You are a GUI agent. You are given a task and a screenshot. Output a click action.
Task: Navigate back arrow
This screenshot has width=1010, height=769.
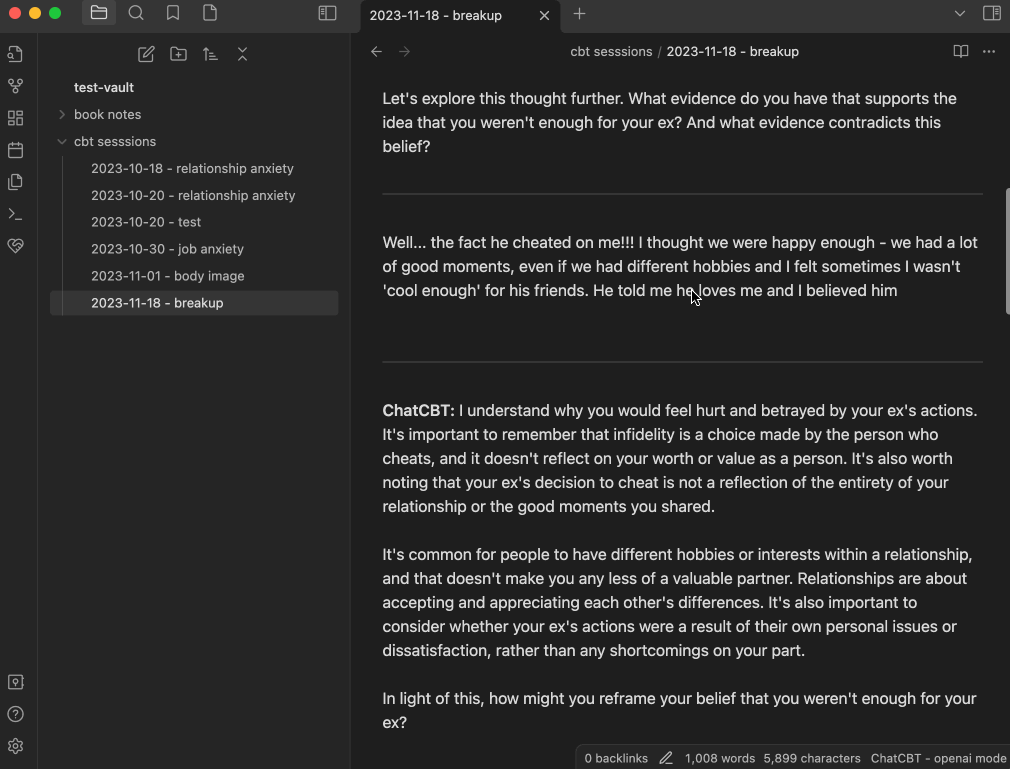[377, 52]
